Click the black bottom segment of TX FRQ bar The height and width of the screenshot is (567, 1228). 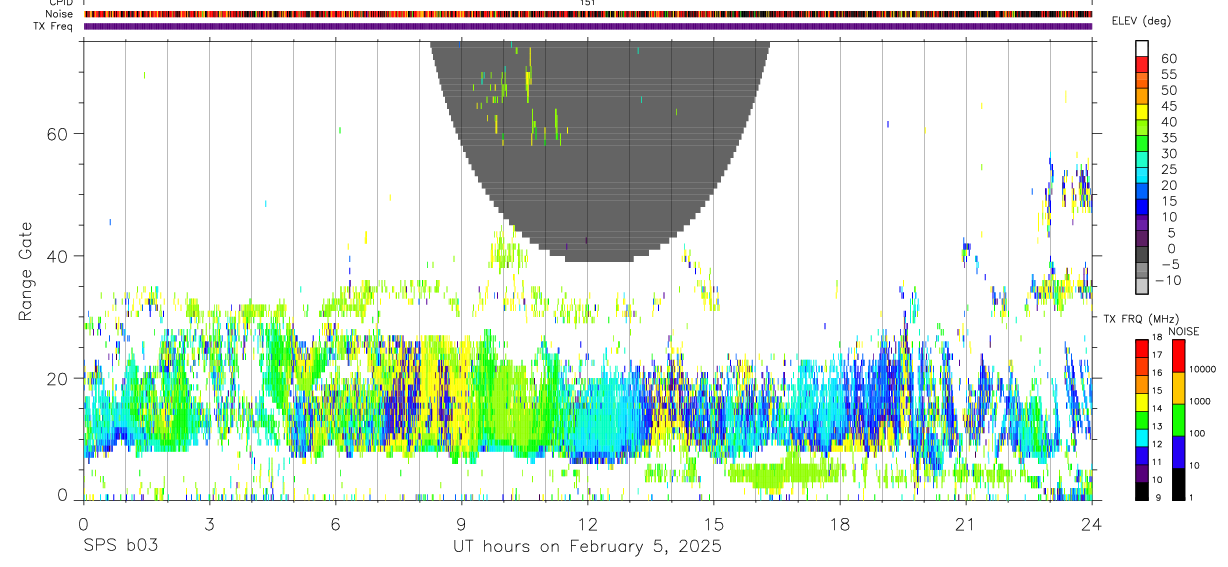(1141, 491)
